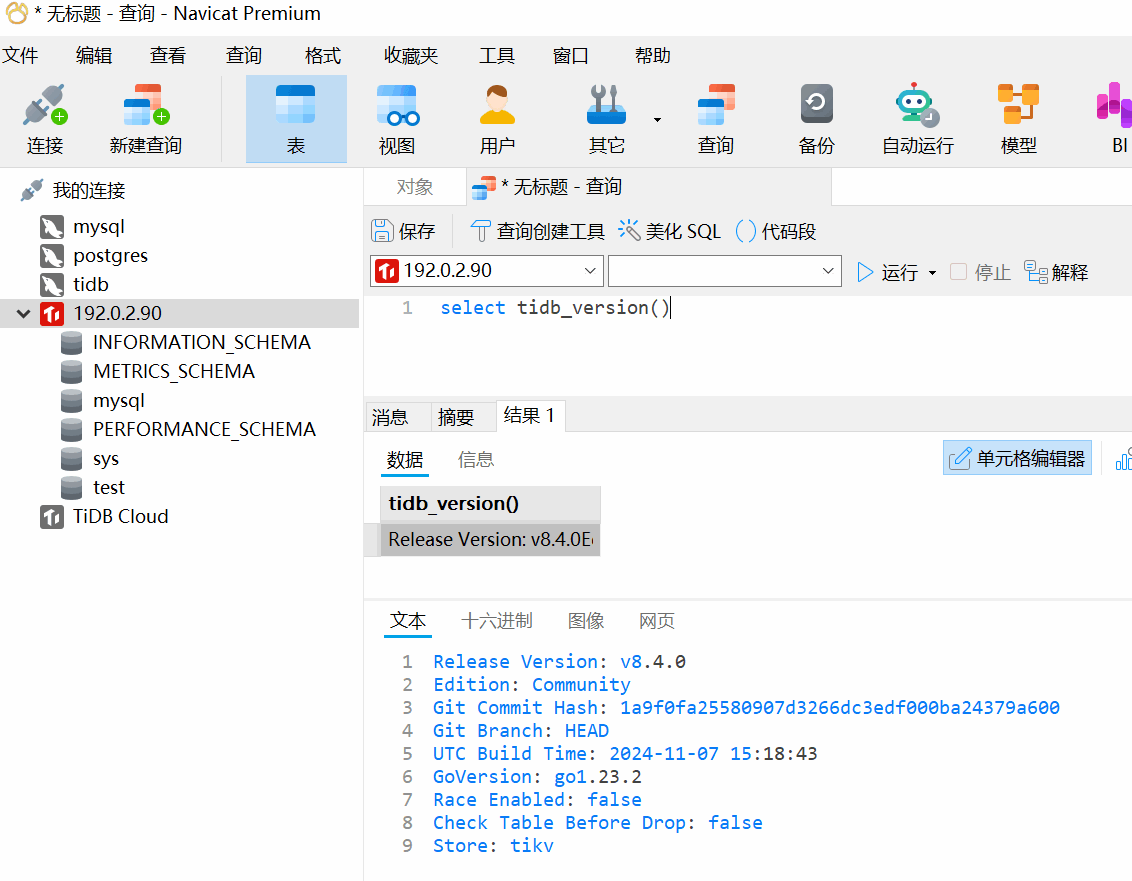Open the File (文件) menu
This screenshot has width=1132, height=881.
tap(20, 56)
